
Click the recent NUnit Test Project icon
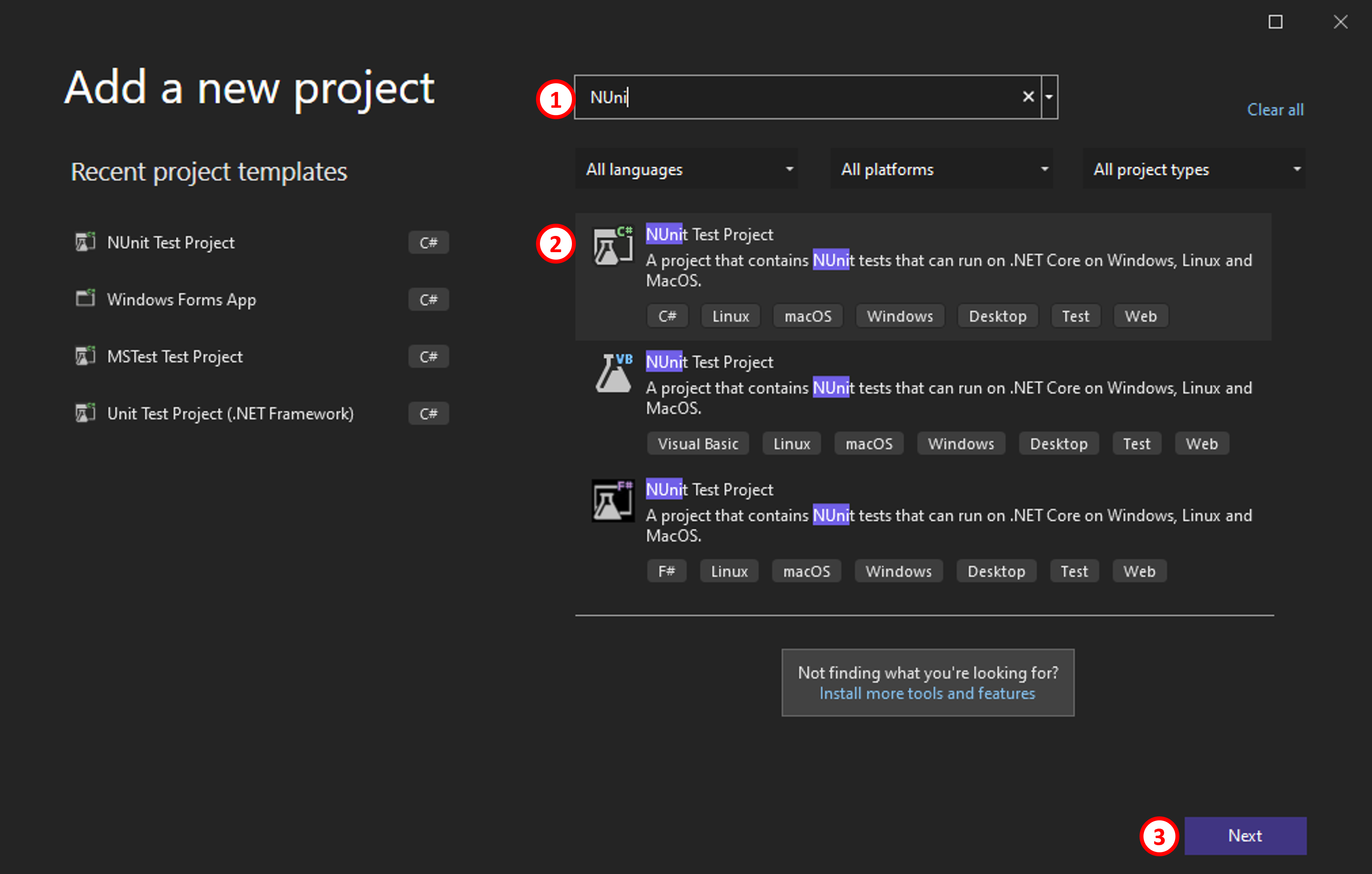coord(86,242)
